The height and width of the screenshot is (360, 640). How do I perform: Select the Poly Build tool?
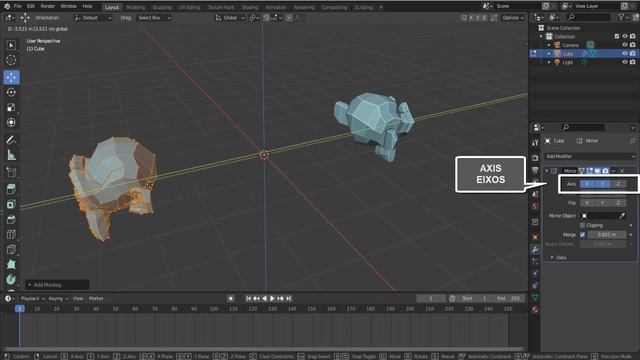click(x=11, y=264)
